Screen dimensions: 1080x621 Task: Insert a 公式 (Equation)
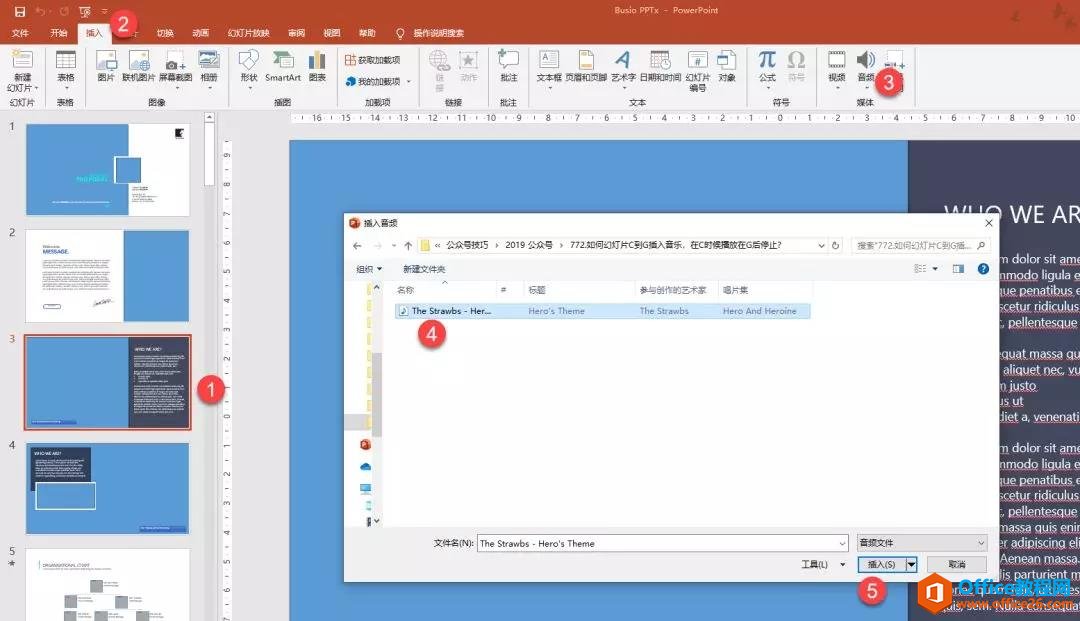point(766,72)
